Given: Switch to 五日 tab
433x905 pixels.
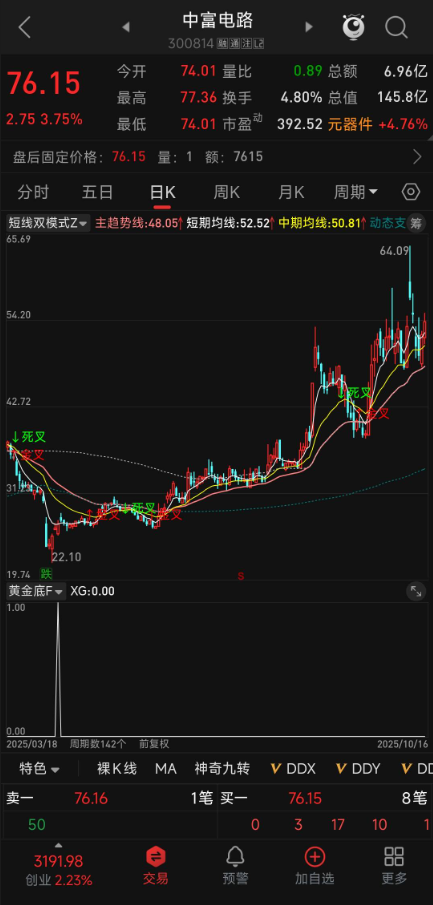Looking at the screenshot, I should pyautogui.click(x=97, y=192).
